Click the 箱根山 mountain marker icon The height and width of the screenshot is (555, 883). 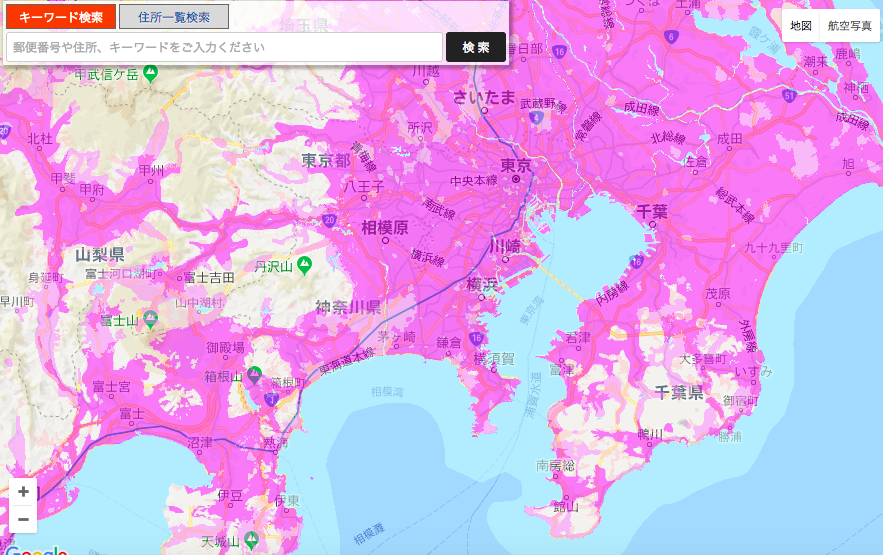tap(255, 375)
